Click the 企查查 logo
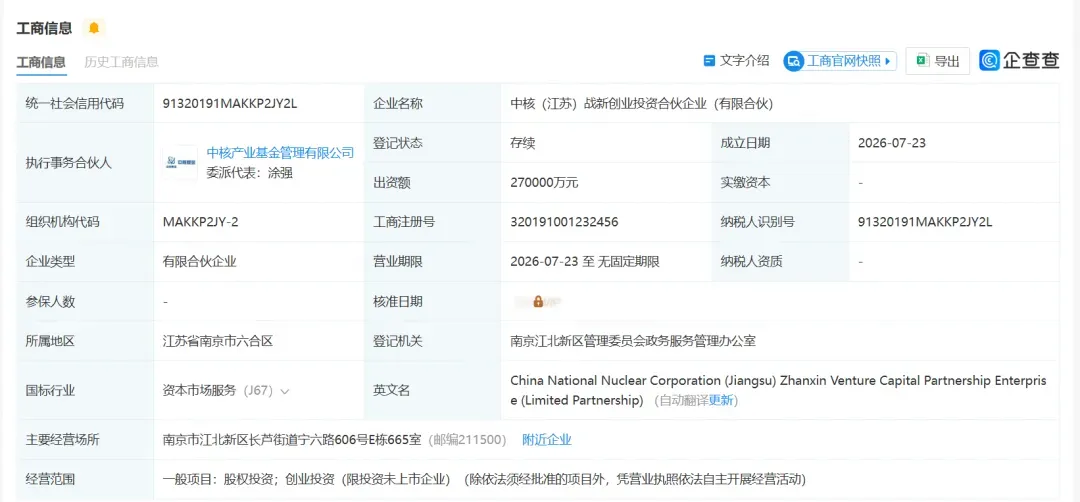Viewport: 1080px width, 502px height. (x=1020, y=61)
